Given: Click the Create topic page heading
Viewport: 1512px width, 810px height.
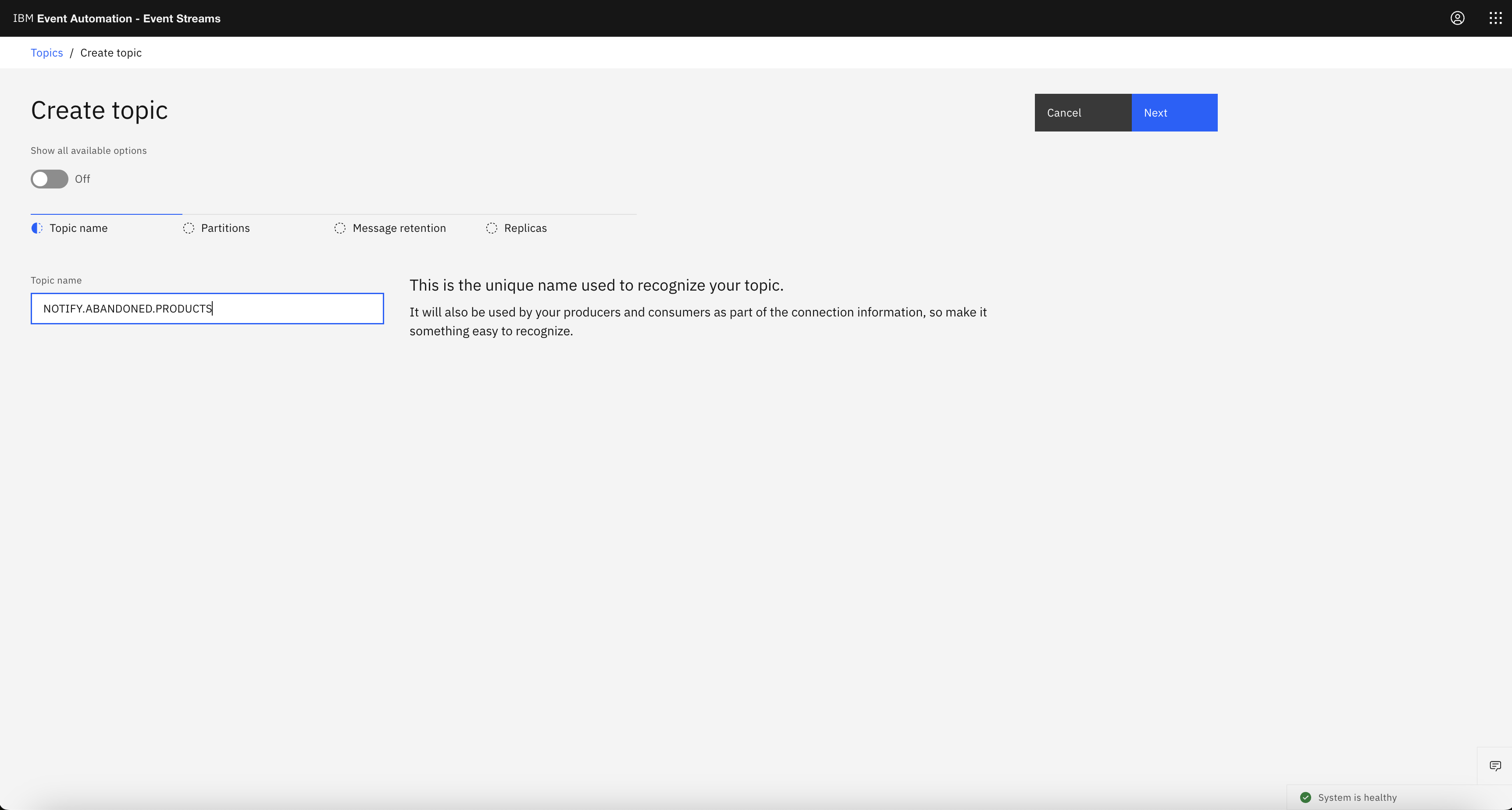Looking at the screenshot, I should 99,110.
